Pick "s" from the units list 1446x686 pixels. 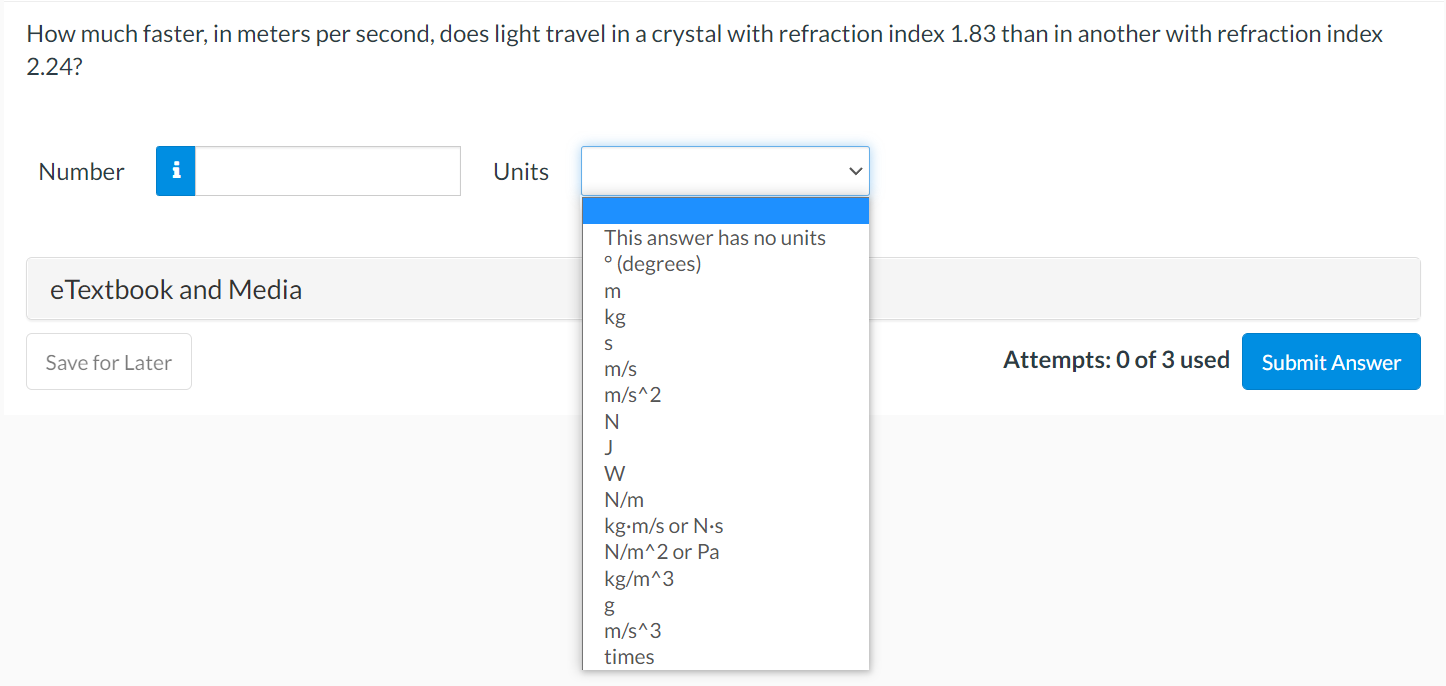click(x=608, y=342)
